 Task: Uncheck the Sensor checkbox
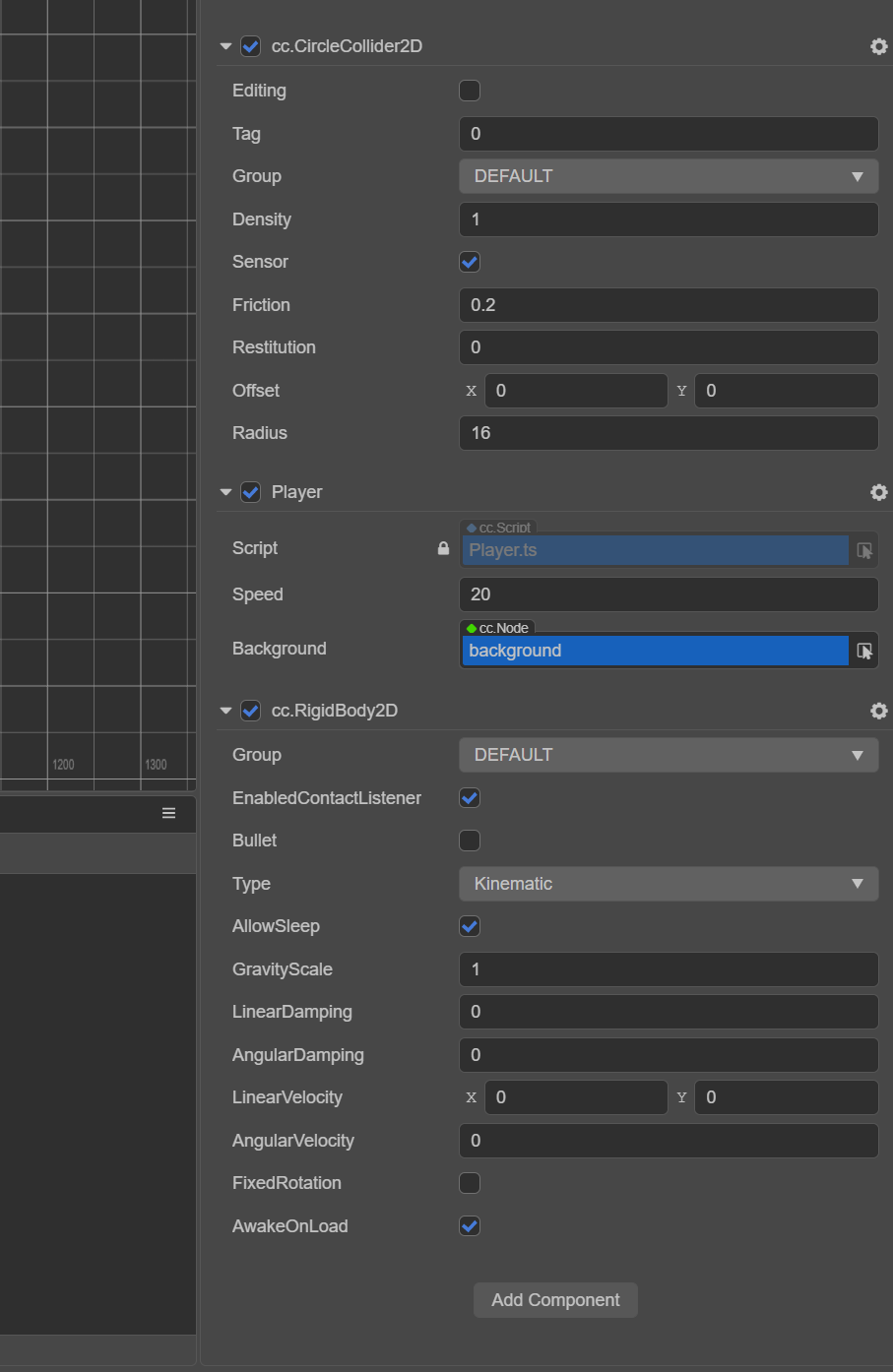click(470, 262)
